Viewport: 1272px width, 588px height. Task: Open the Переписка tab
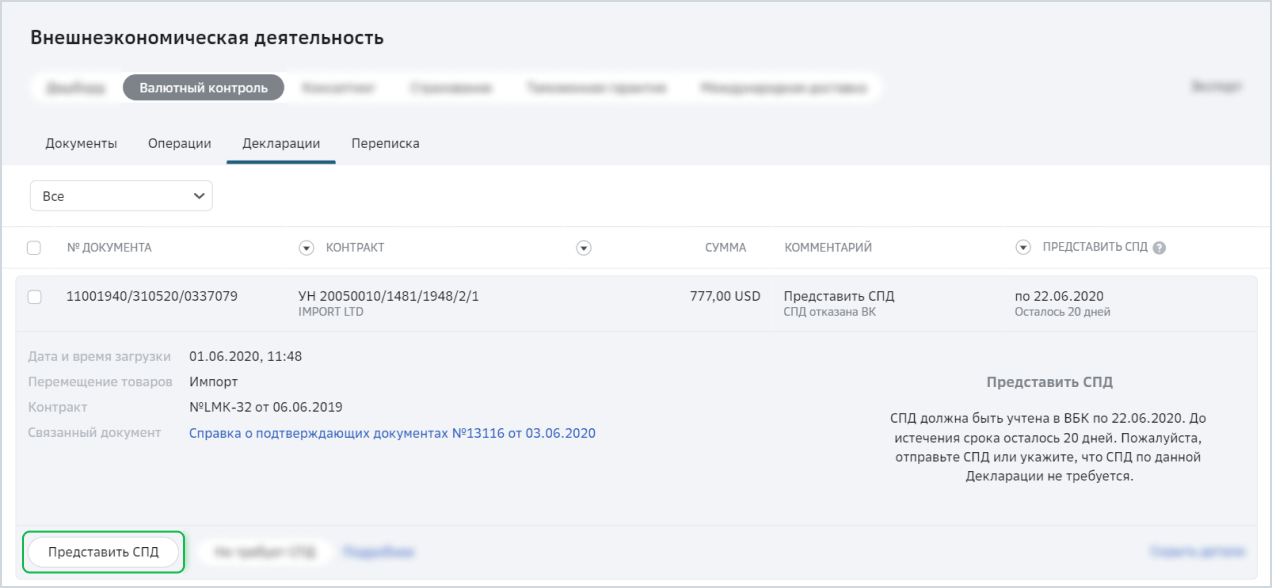pos(385,143)
